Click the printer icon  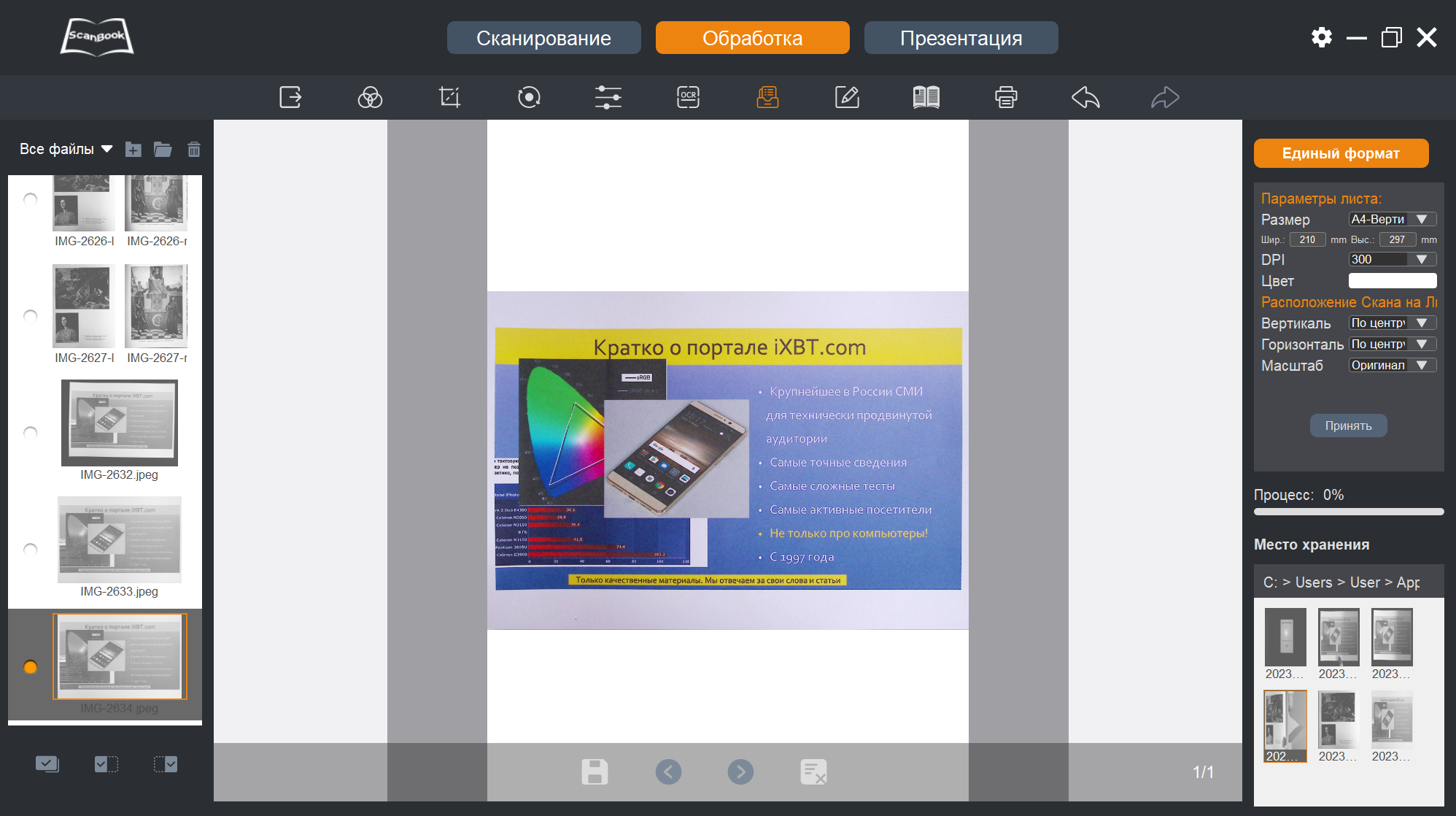(1006, 97)
